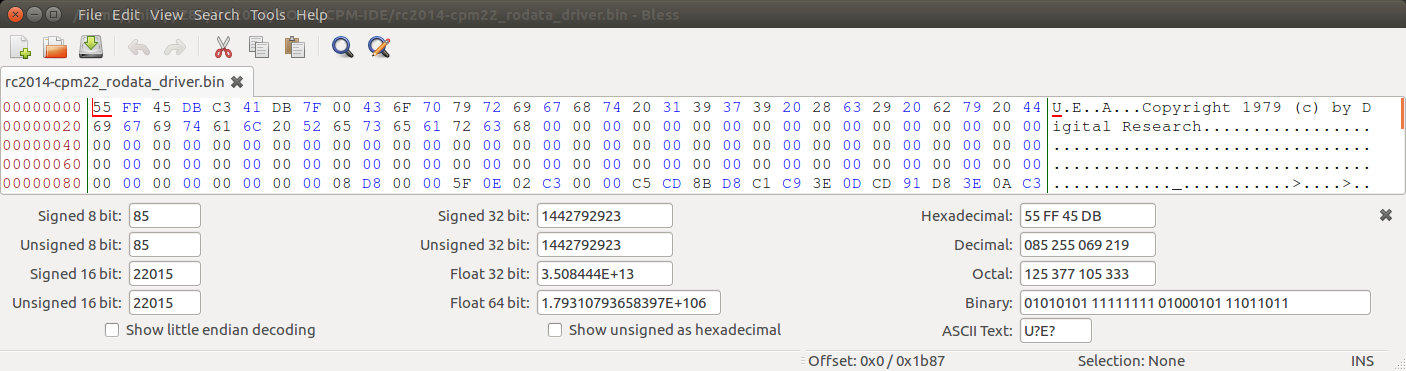This screenshot has width=1406, height=371.
Task: Click the Unsigned 8 bit field
Action: (165, 245)
